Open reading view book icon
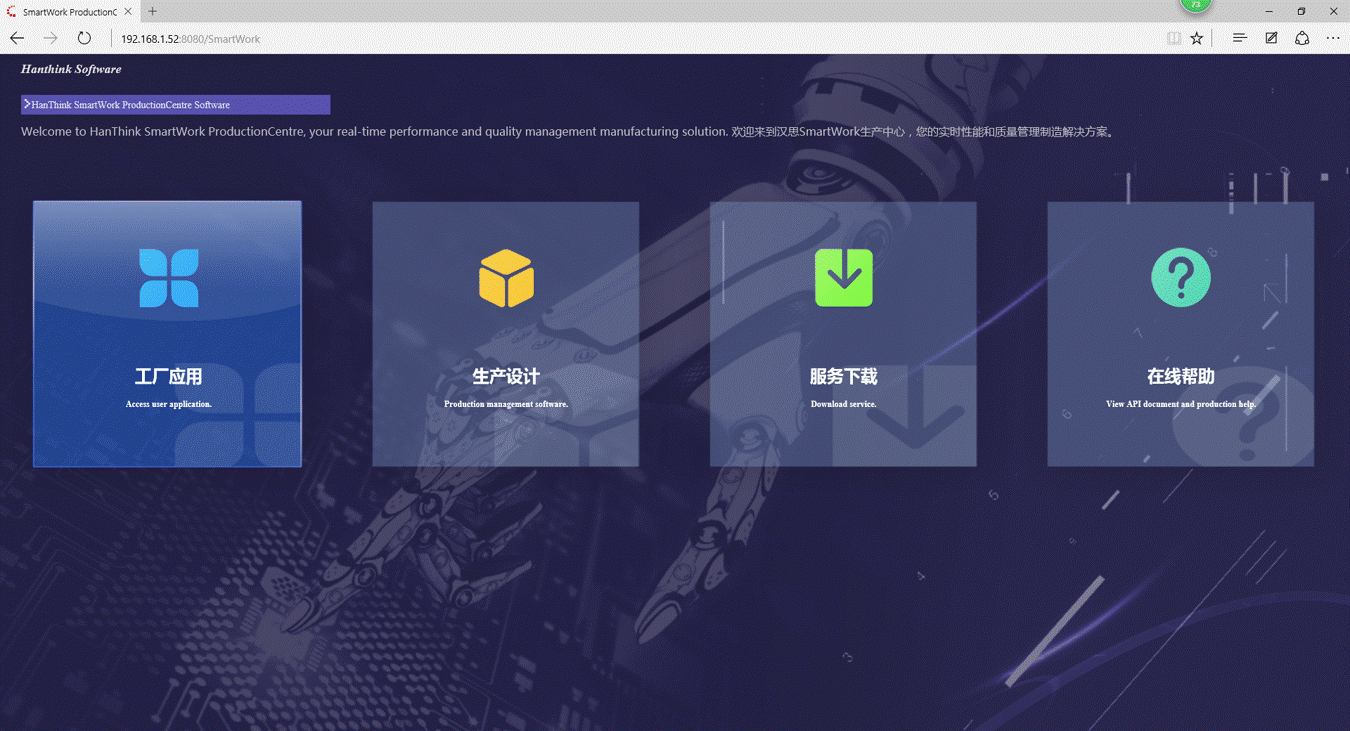1350x731 pixels. coord(1174,38)
